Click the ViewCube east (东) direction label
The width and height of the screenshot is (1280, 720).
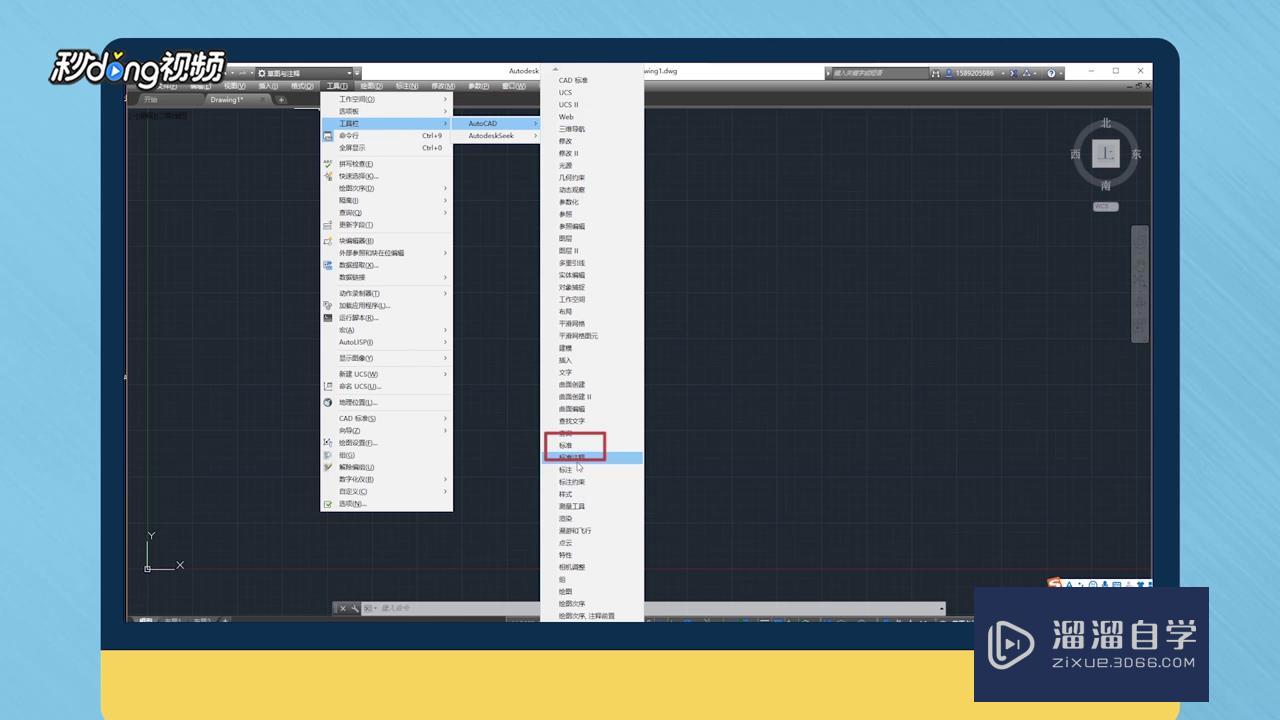(x=1136, y=154)
